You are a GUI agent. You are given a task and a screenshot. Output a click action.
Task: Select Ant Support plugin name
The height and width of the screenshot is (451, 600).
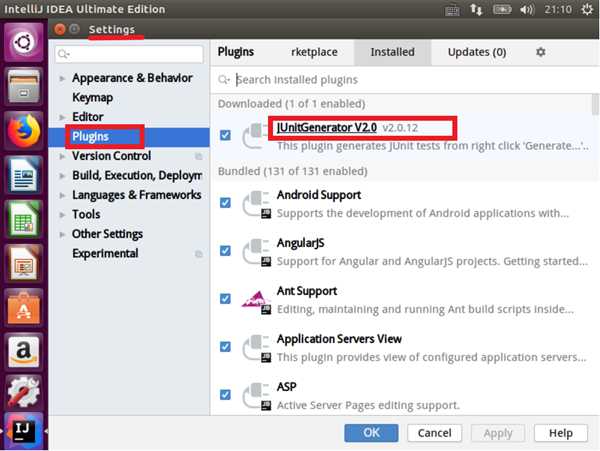(307, 291)
